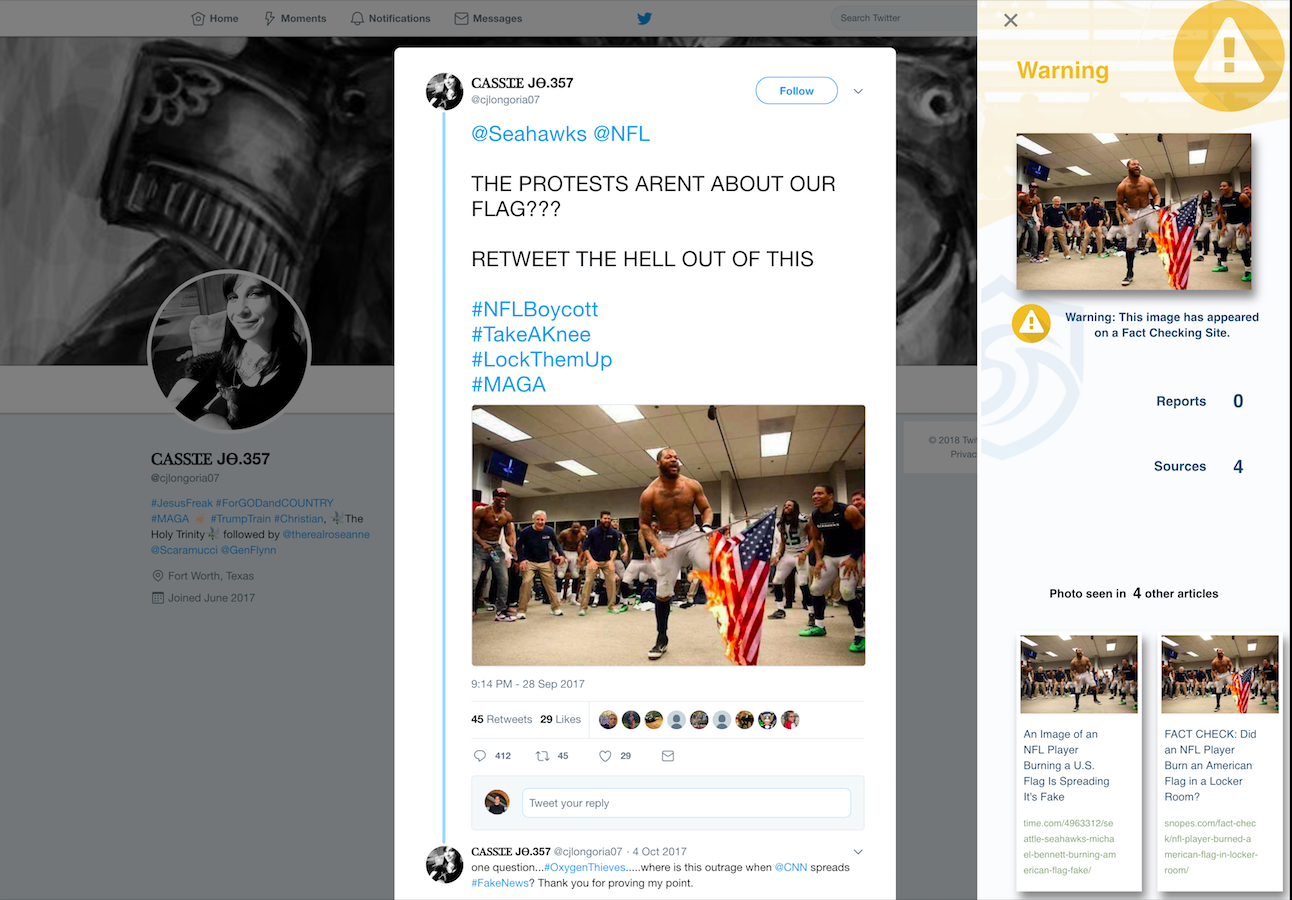Expand options chevron on Oct 4 reply
Viewport: 1292px width, 900px height.
coord(858,852)
